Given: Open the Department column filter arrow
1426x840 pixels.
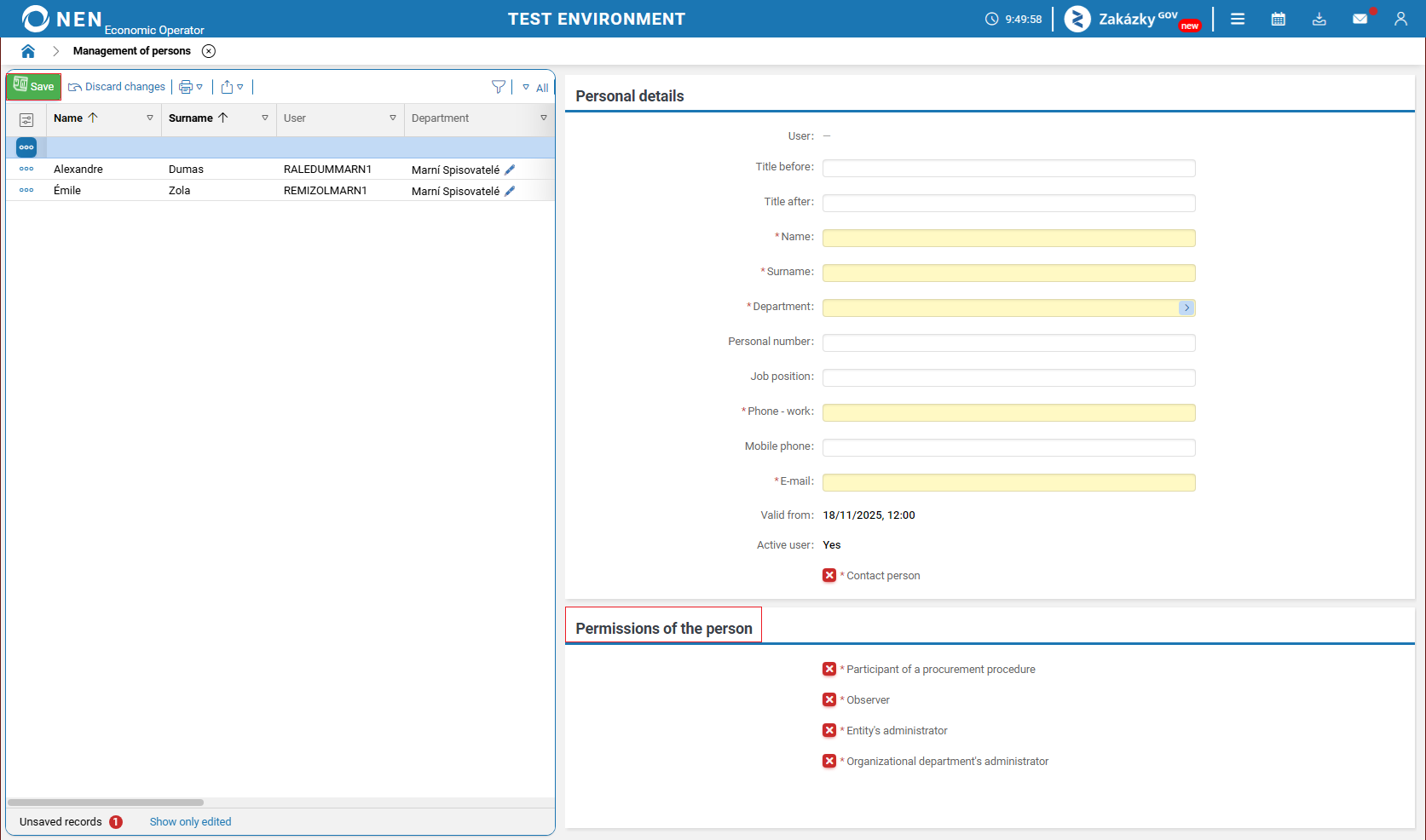Looking at the screenshot, I should pyautogui.click(x=544, y=118).
